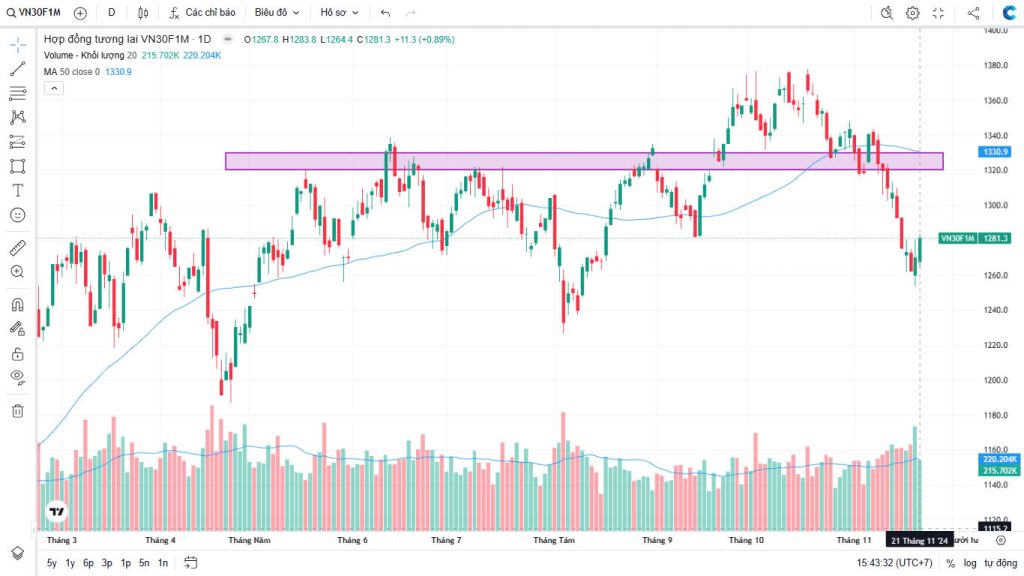
Task: Click the tự động auto-scale button
Action: (1000, 563)
